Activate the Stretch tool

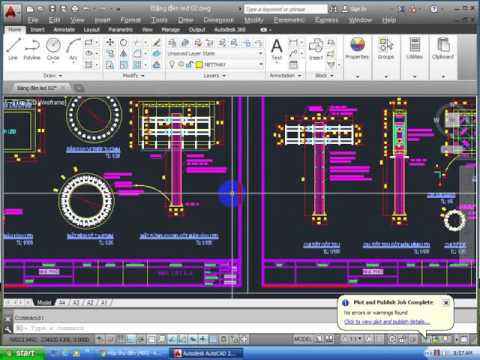[x=110, y=65]
